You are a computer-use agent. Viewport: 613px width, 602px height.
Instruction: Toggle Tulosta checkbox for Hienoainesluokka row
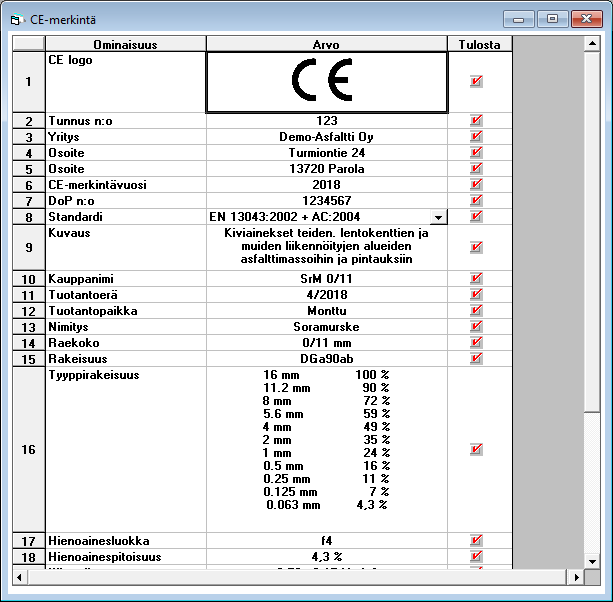476,541
